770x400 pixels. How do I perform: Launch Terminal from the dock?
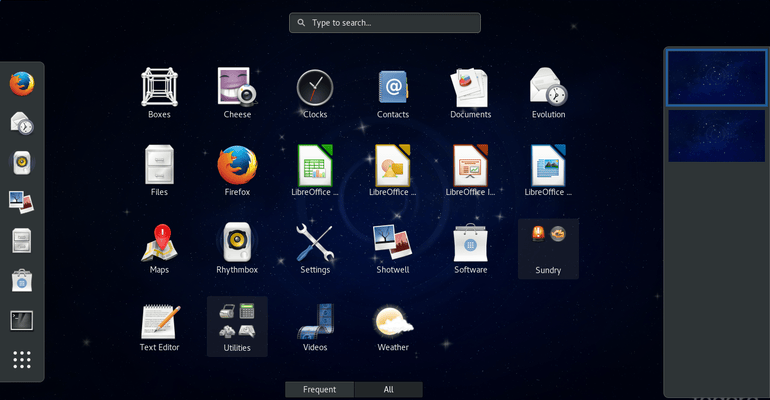tap(22, 320)
